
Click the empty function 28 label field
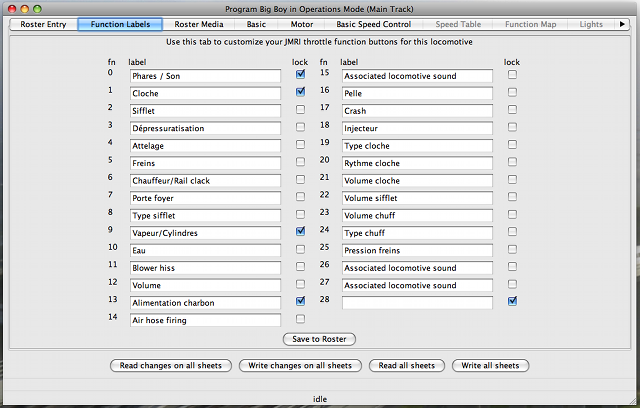click(x=417, y=302)
